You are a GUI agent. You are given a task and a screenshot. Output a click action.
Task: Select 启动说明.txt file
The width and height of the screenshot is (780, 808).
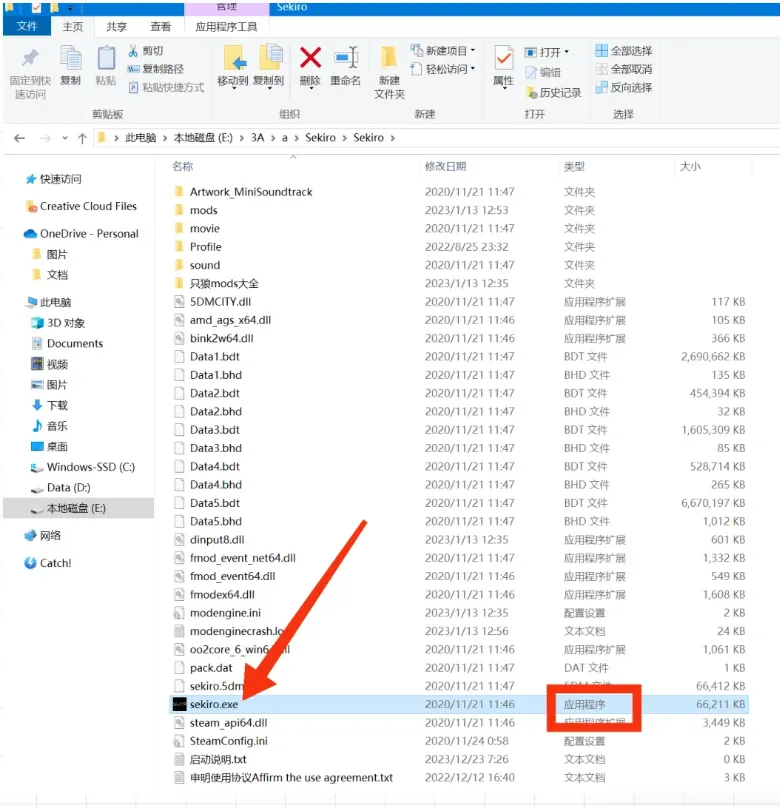point(218,760)
